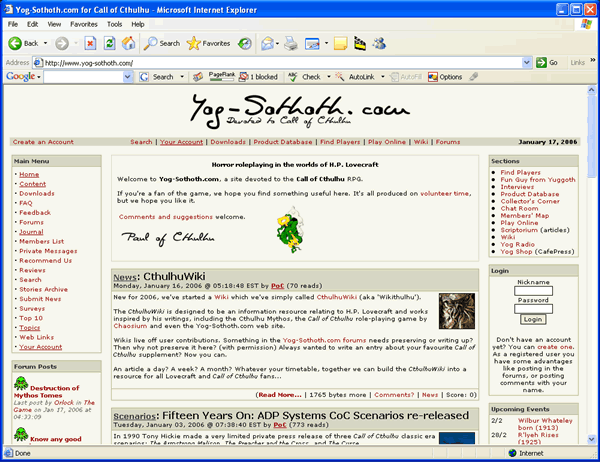Image resolution: width=600 pixels, height=462 pixels.
Task: Open the File menu
Action: [13, 24]
